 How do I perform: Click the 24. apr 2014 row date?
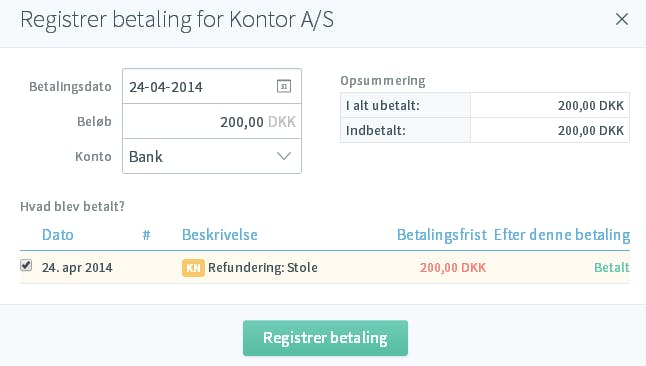(x=77, y=268)
